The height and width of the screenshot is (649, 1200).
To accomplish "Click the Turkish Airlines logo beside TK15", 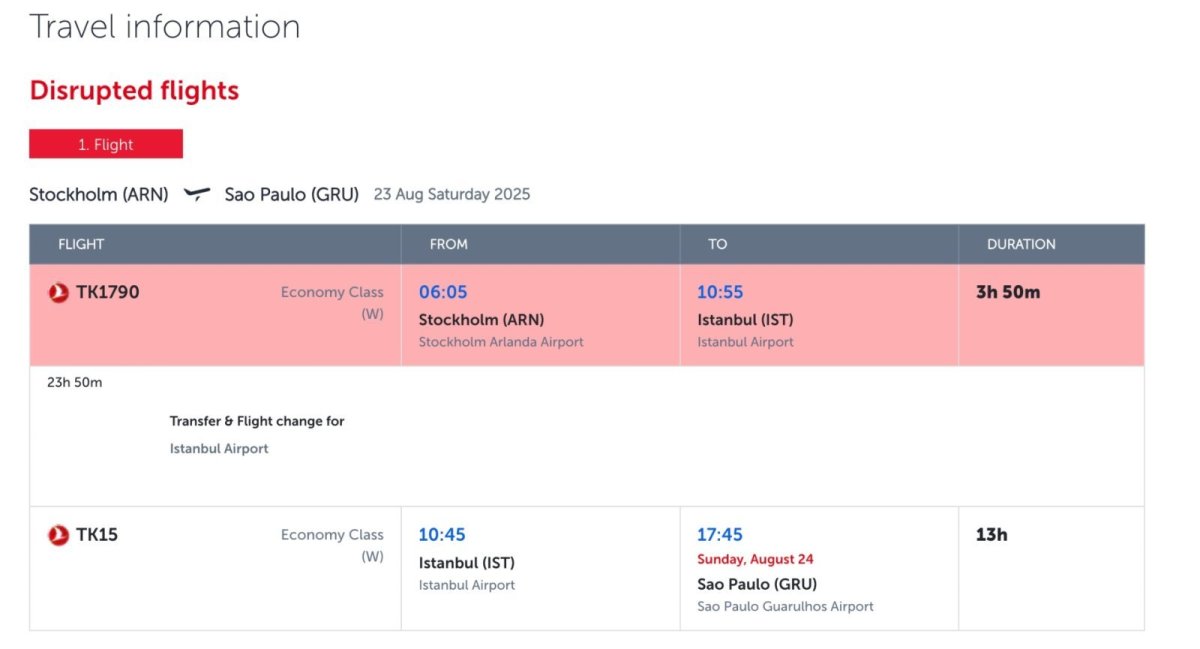I will click(x=59, y=535).
